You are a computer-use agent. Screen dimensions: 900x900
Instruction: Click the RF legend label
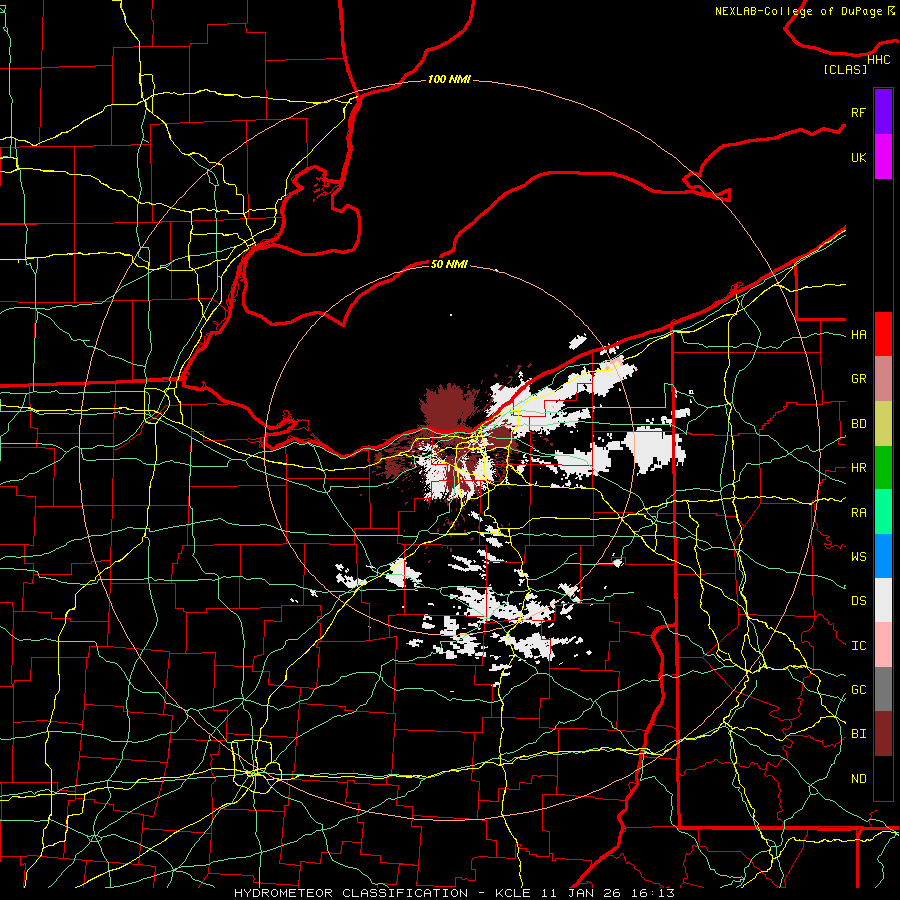(x=858, y=113)
